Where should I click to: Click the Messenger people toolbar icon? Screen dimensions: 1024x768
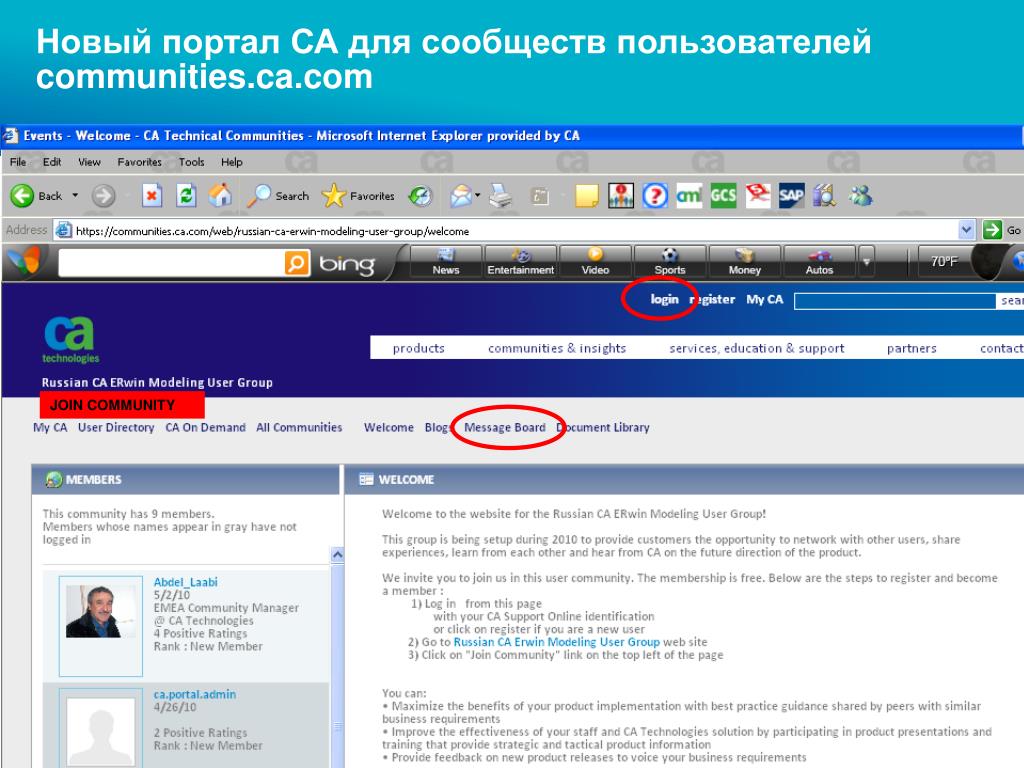[860, 195]
